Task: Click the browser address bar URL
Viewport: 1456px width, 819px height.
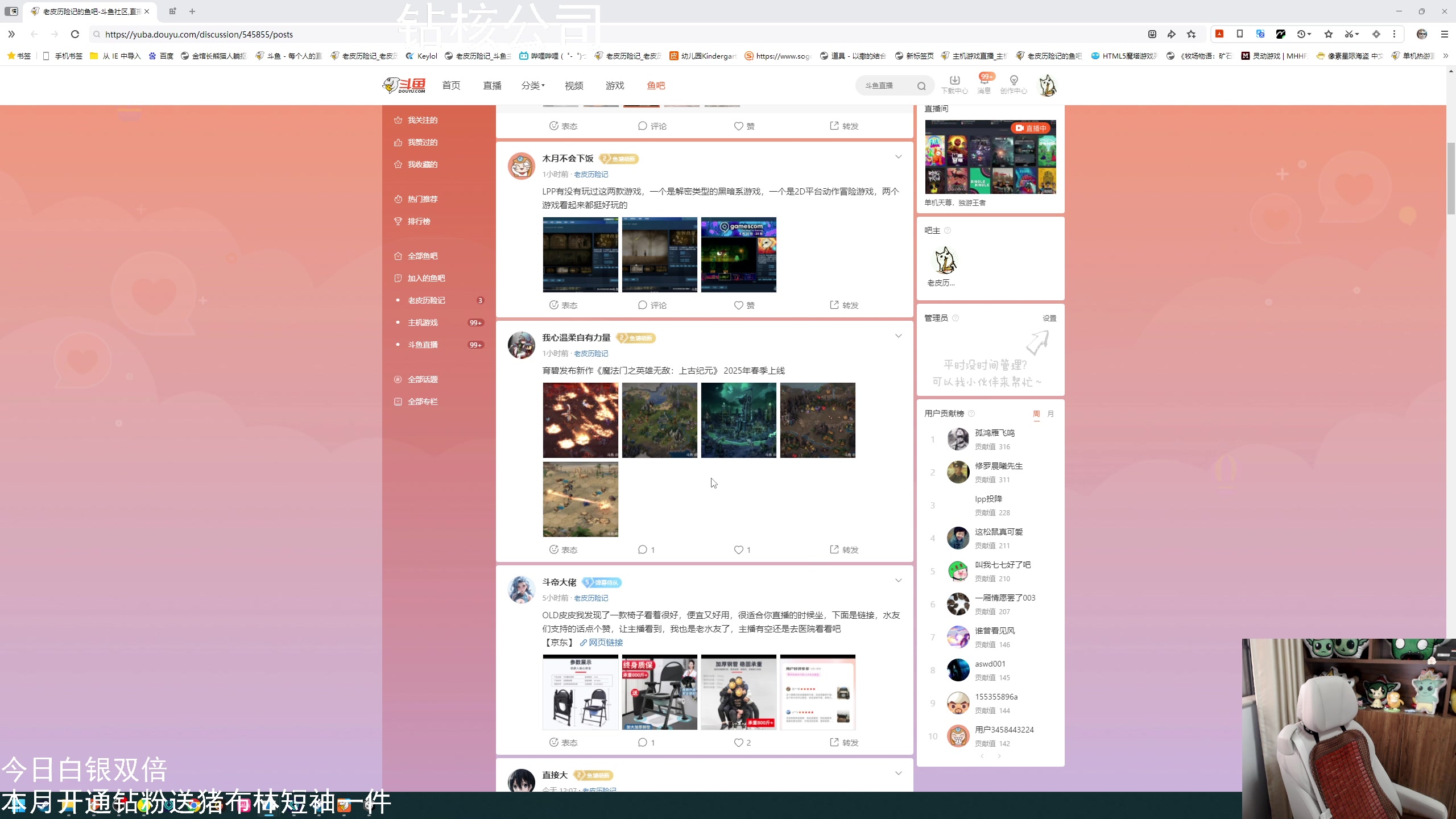Action: [199, 35]
